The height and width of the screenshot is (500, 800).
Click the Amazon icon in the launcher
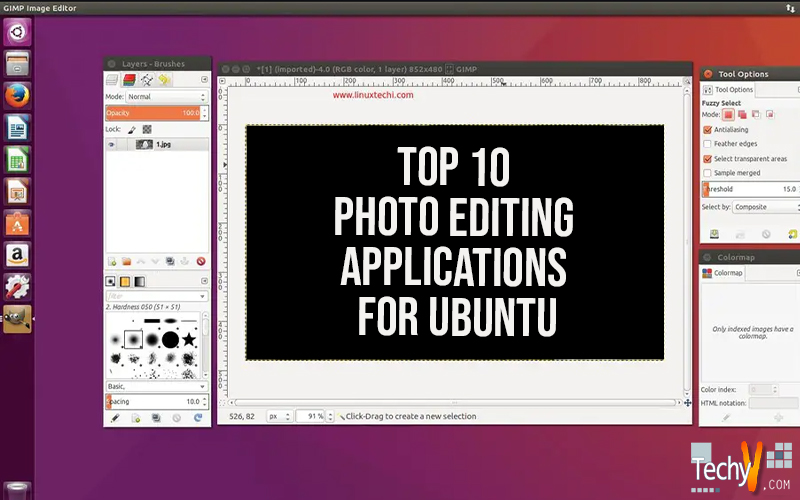18,255
